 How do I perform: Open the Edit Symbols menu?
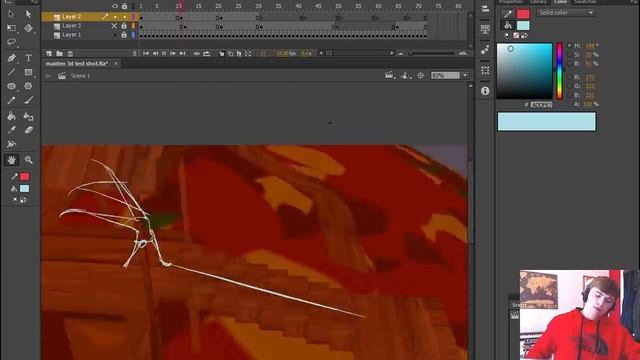[405, 76]
